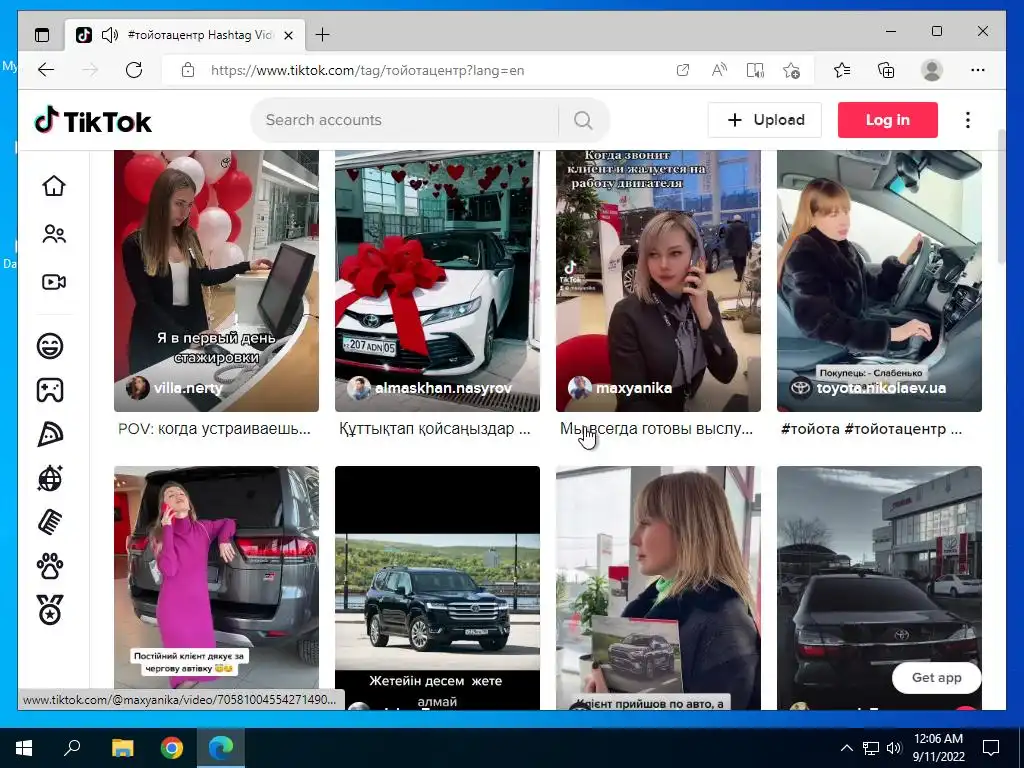Launch Google Chrome from taskbar
The image size is (1024, 768).
[x=172, y=748]
